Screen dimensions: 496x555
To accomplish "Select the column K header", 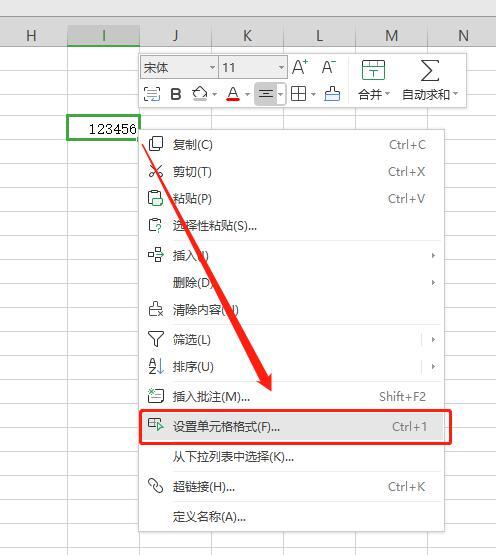I will pyautogui.click(x=247, y=35).
